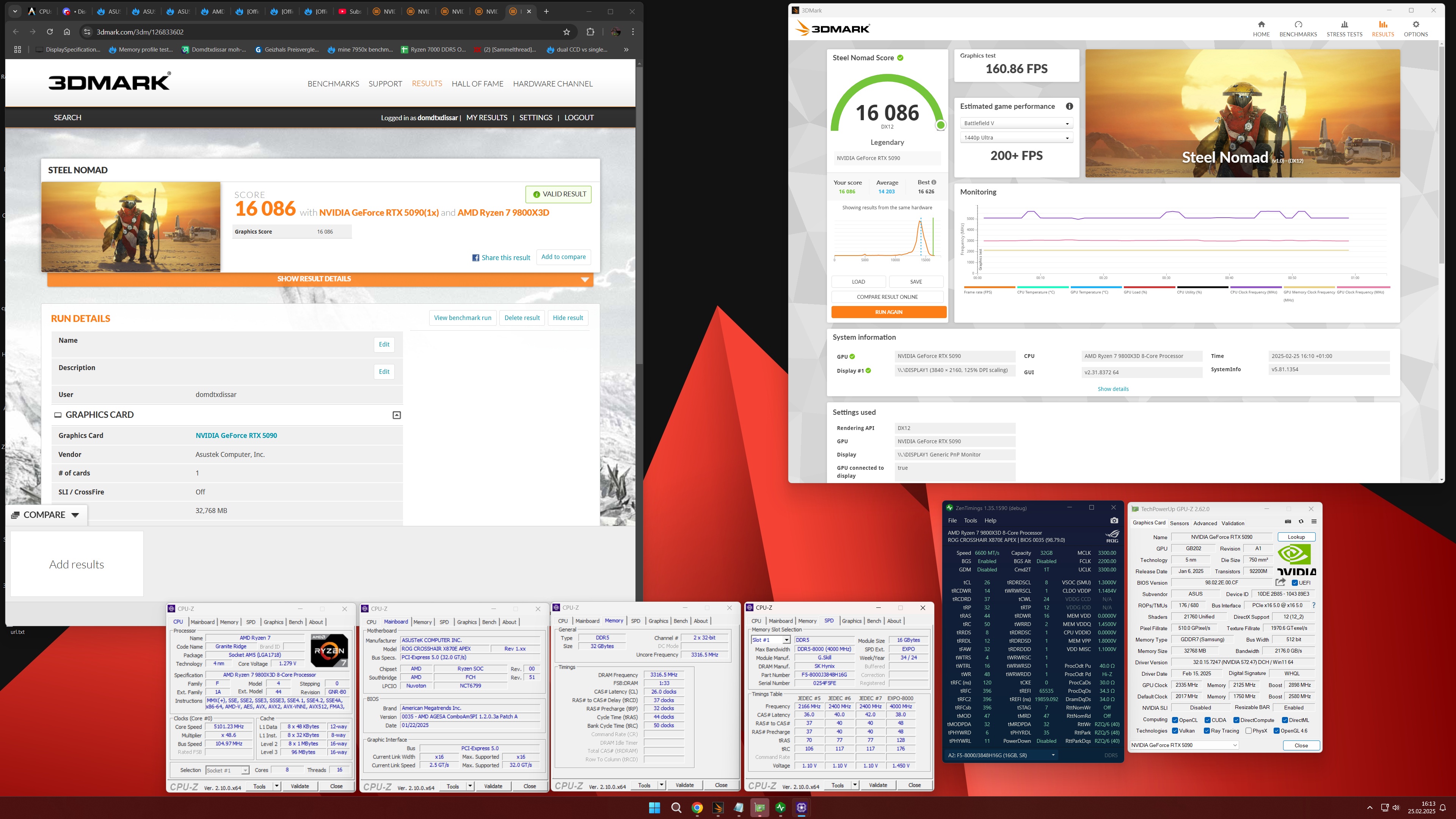Viewport: 1456px width, 819px height.
Task: Open the Geizhals Preisvergleich bookmark
Action: (287, 50)
